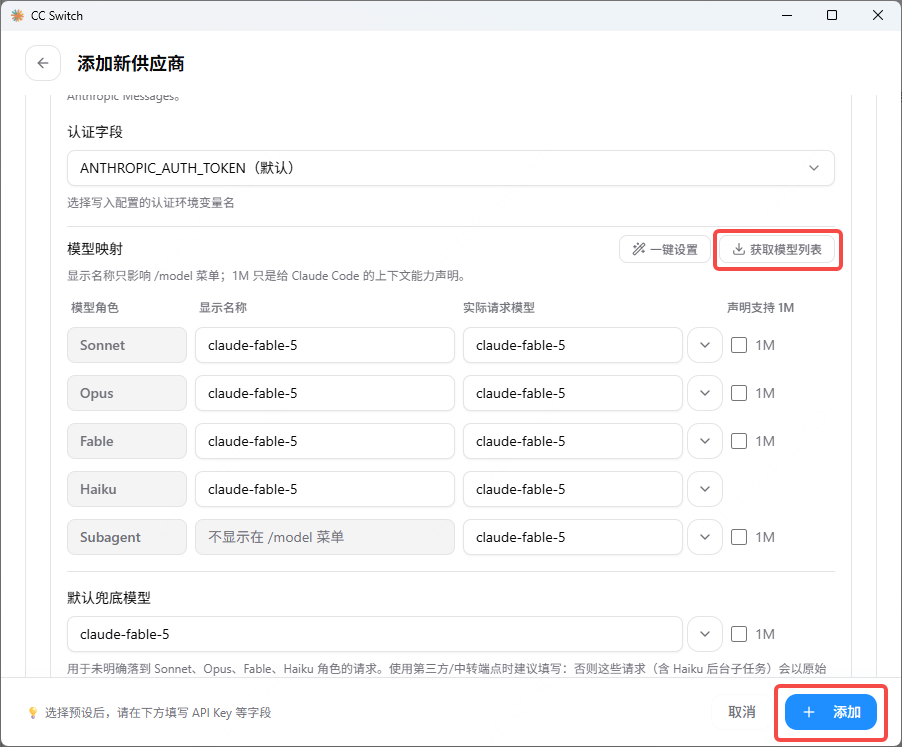Click the Fable display name field
Image resolution: width=902 pixels, height=747 pixels.
point(324,441)
